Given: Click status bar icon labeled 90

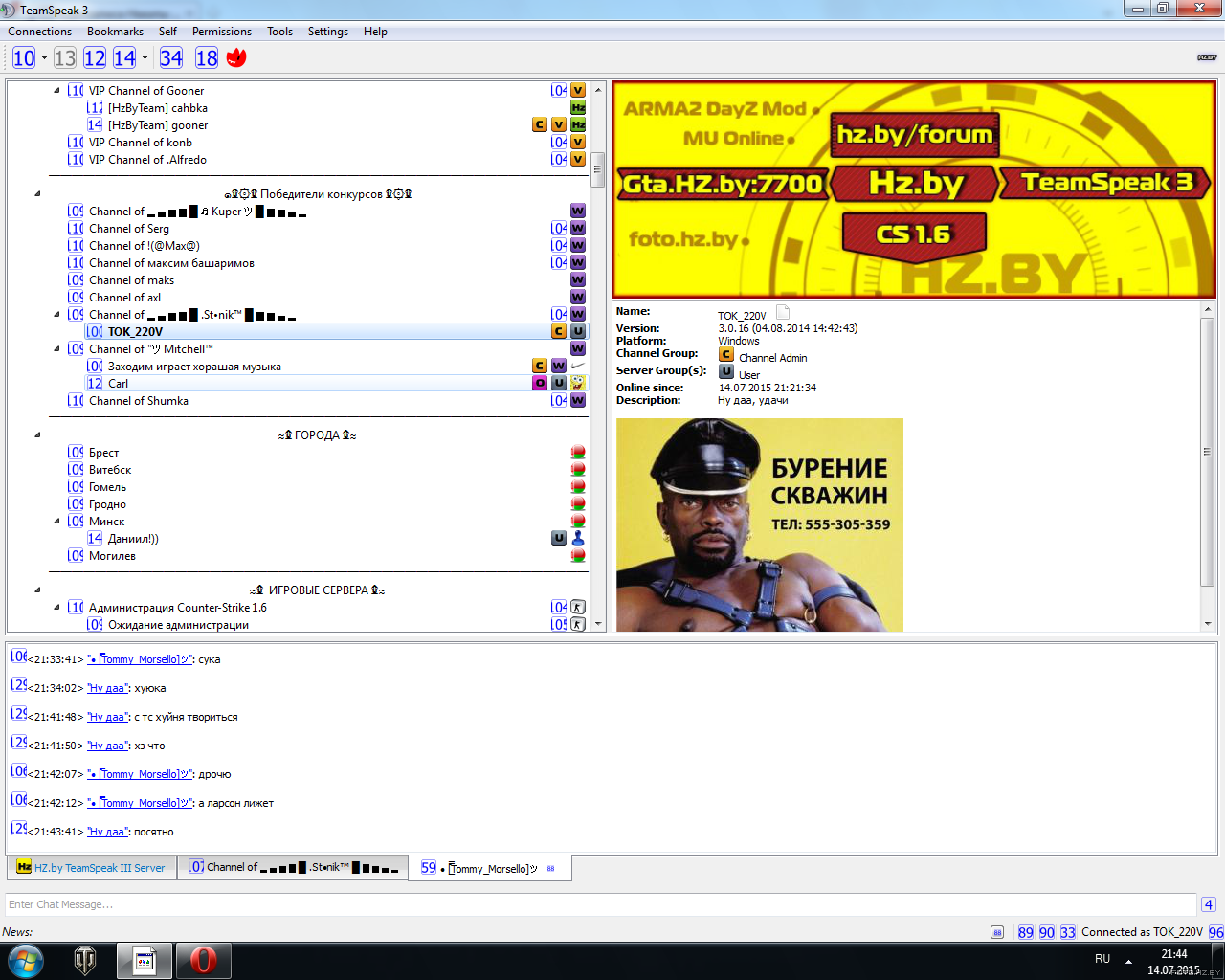Looking at the screenshot, I should [x=1047, y=932].
